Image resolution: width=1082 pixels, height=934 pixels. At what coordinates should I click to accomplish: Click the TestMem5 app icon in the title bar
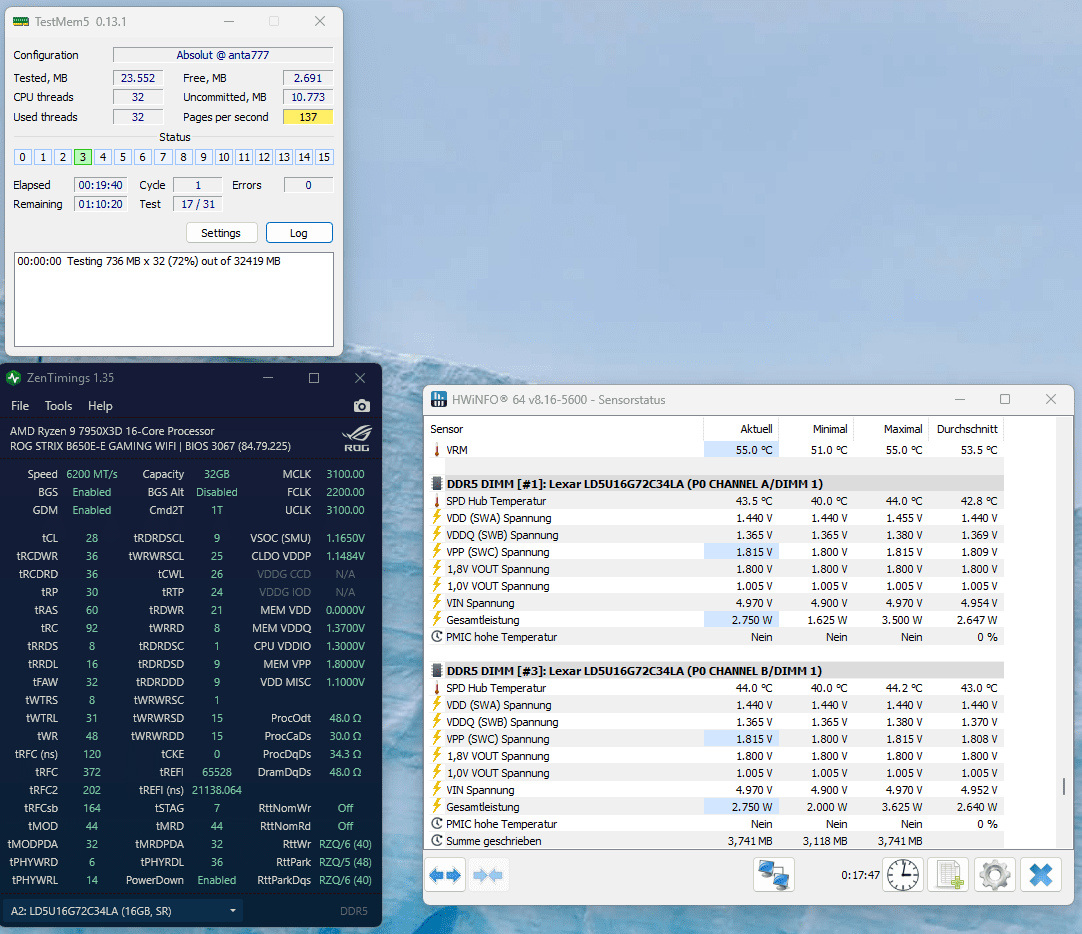[x=21, y=21]
